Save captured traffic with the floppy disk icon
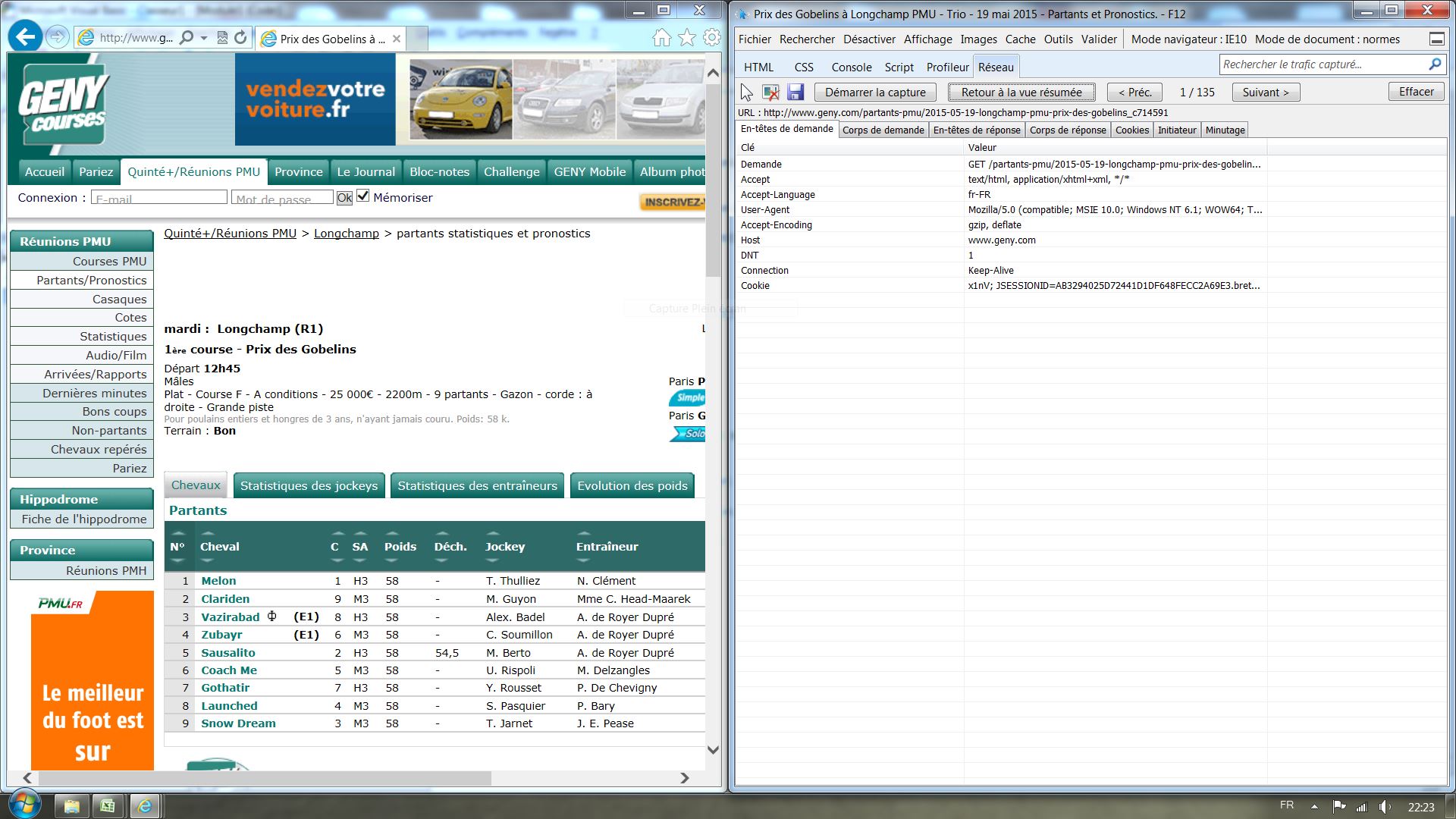1456x819 pixels. click(795, 93)
